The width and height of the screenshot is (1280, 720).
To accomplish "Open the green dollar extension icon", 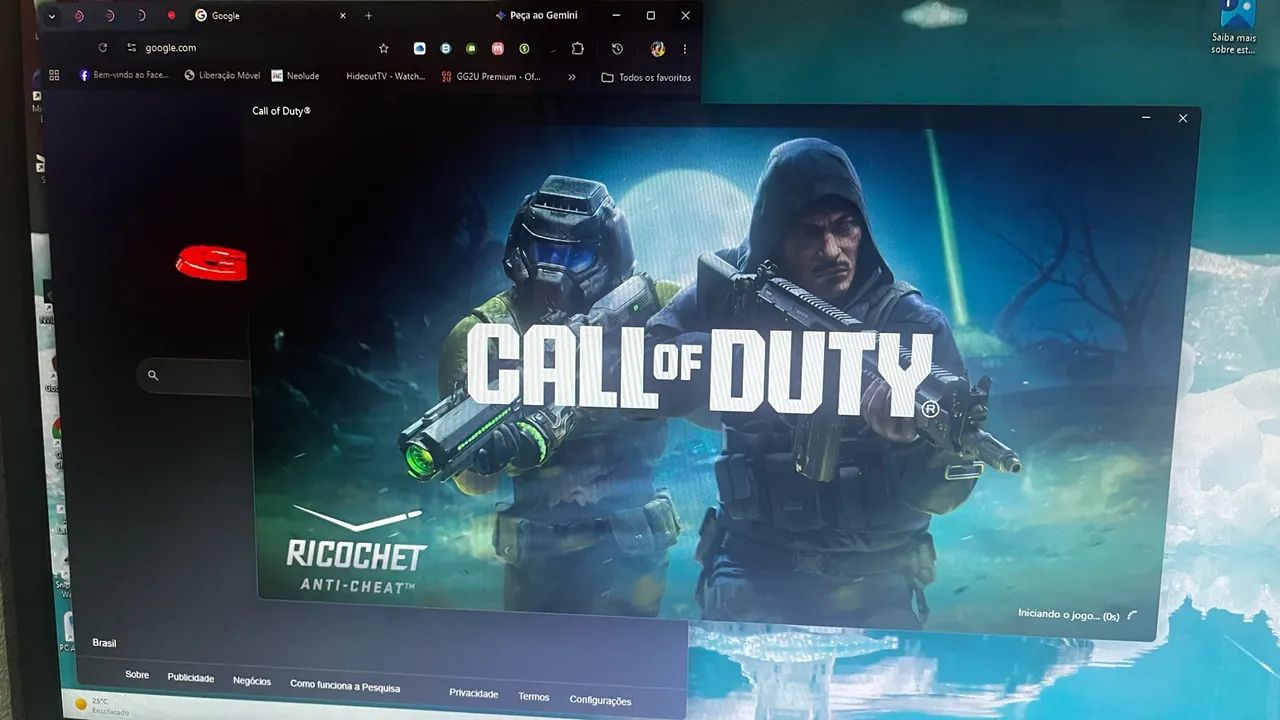I will pos(524,48).
